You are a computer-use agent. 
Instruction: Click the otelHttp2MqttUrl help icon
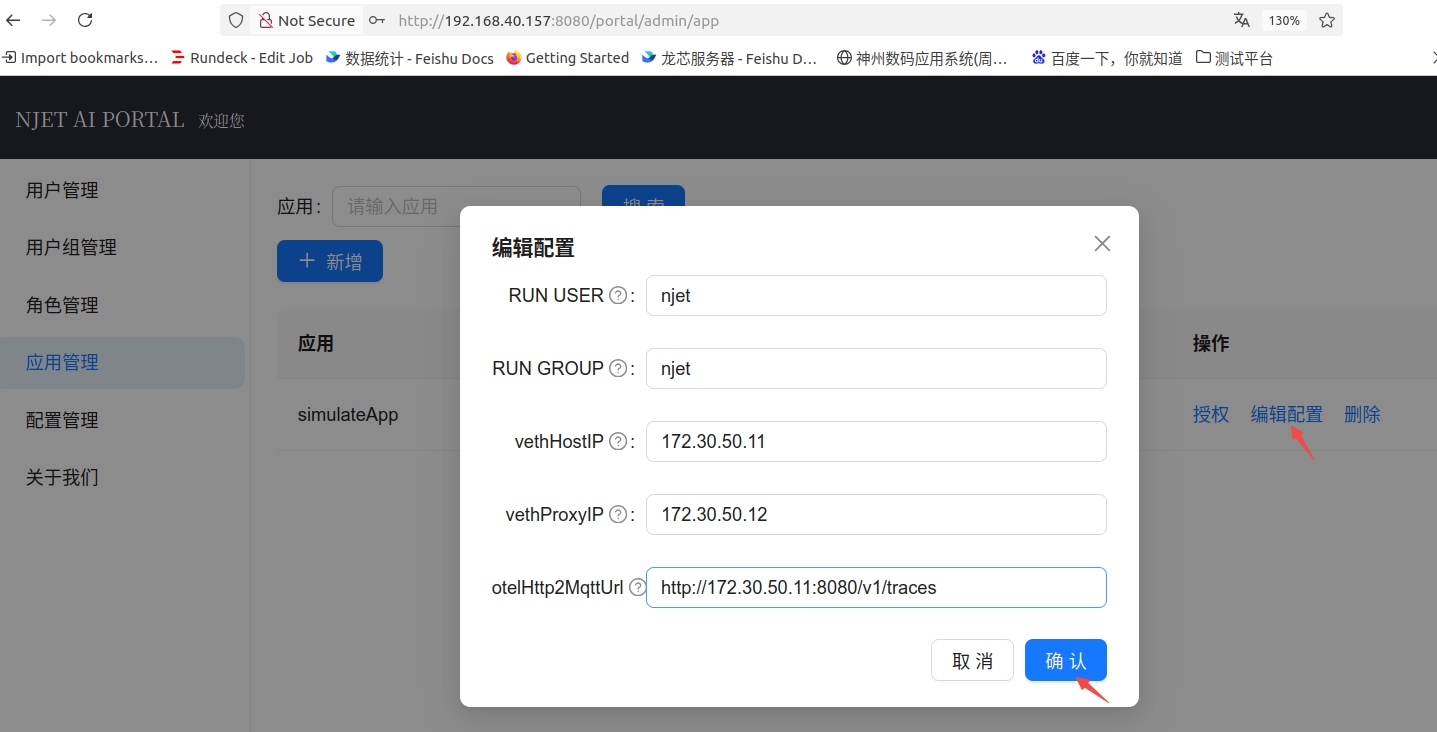coord(637,588)
